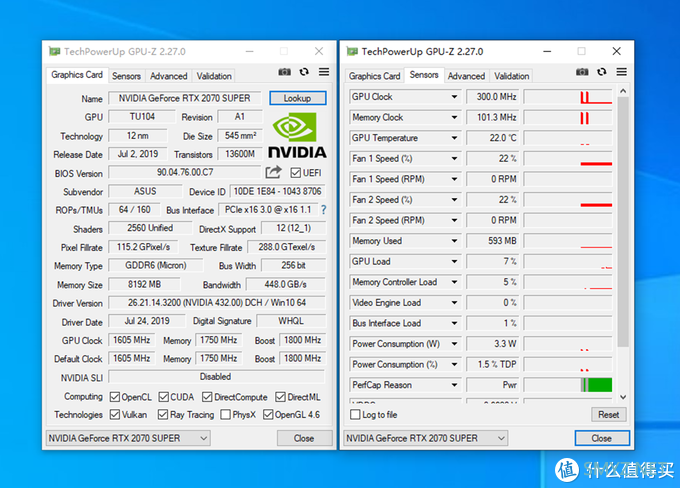Open the hamburger menu in Sensors window
The height and width of the screenshot is (488, 680).
(621, 72)
